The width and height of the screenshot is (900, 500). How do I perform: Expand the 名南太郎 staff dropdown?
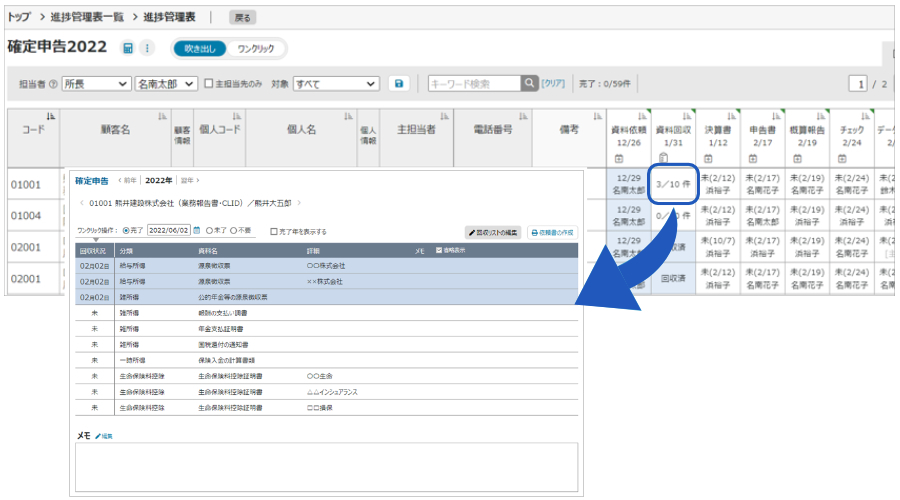pos(166,84)
